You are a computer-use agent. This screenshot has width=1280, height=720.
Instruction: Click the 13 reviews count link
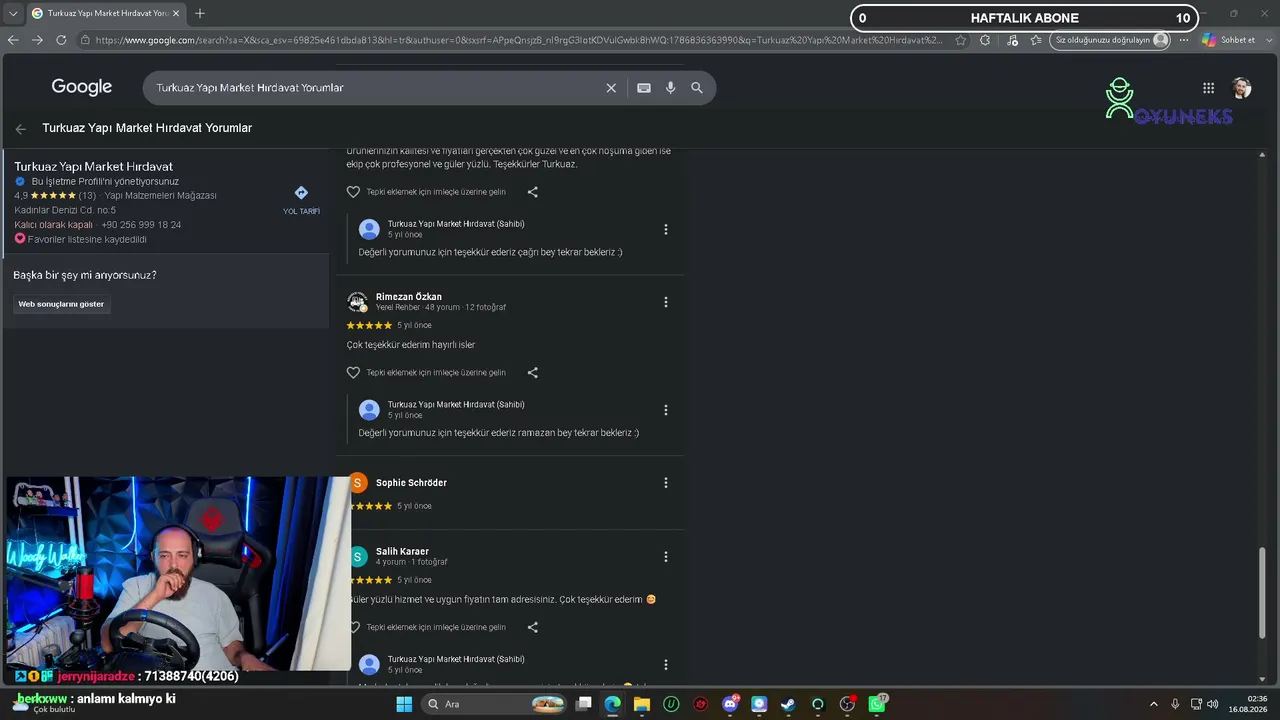[87, 196]
